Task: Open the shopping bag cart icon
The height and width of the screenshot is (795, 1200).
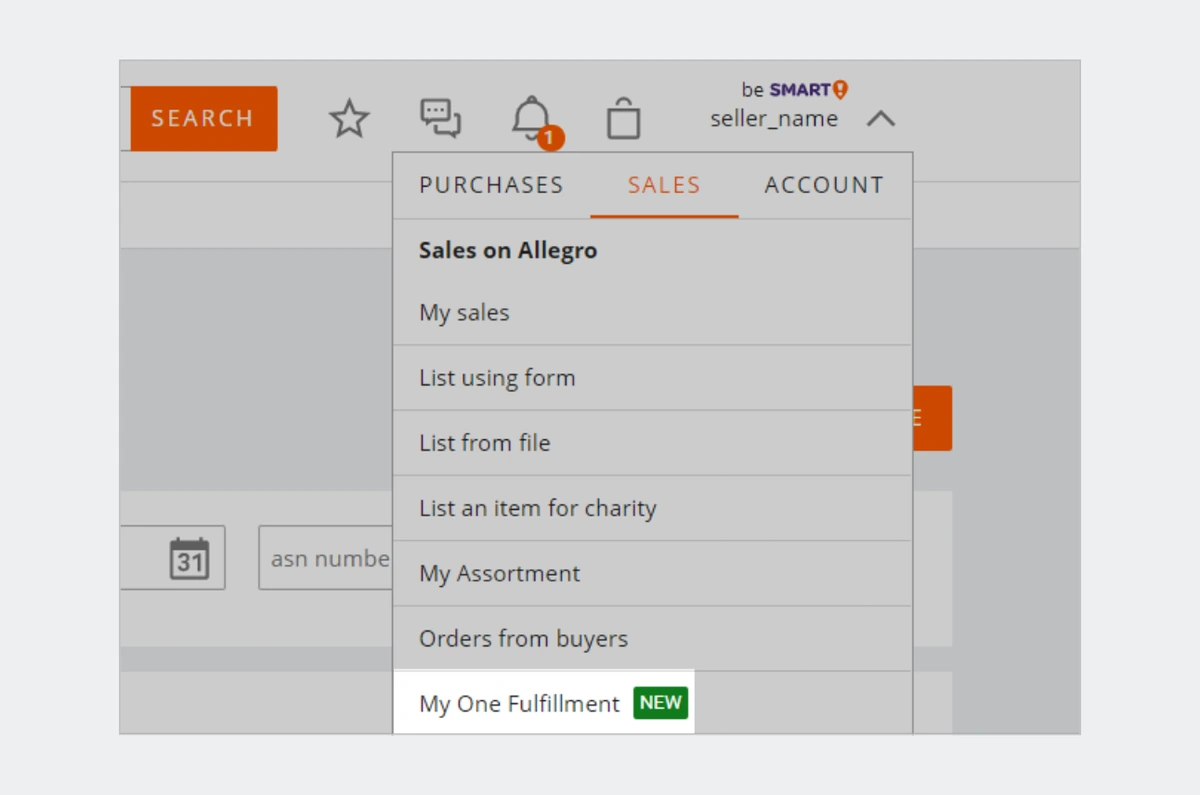Action: click(623, 118)
